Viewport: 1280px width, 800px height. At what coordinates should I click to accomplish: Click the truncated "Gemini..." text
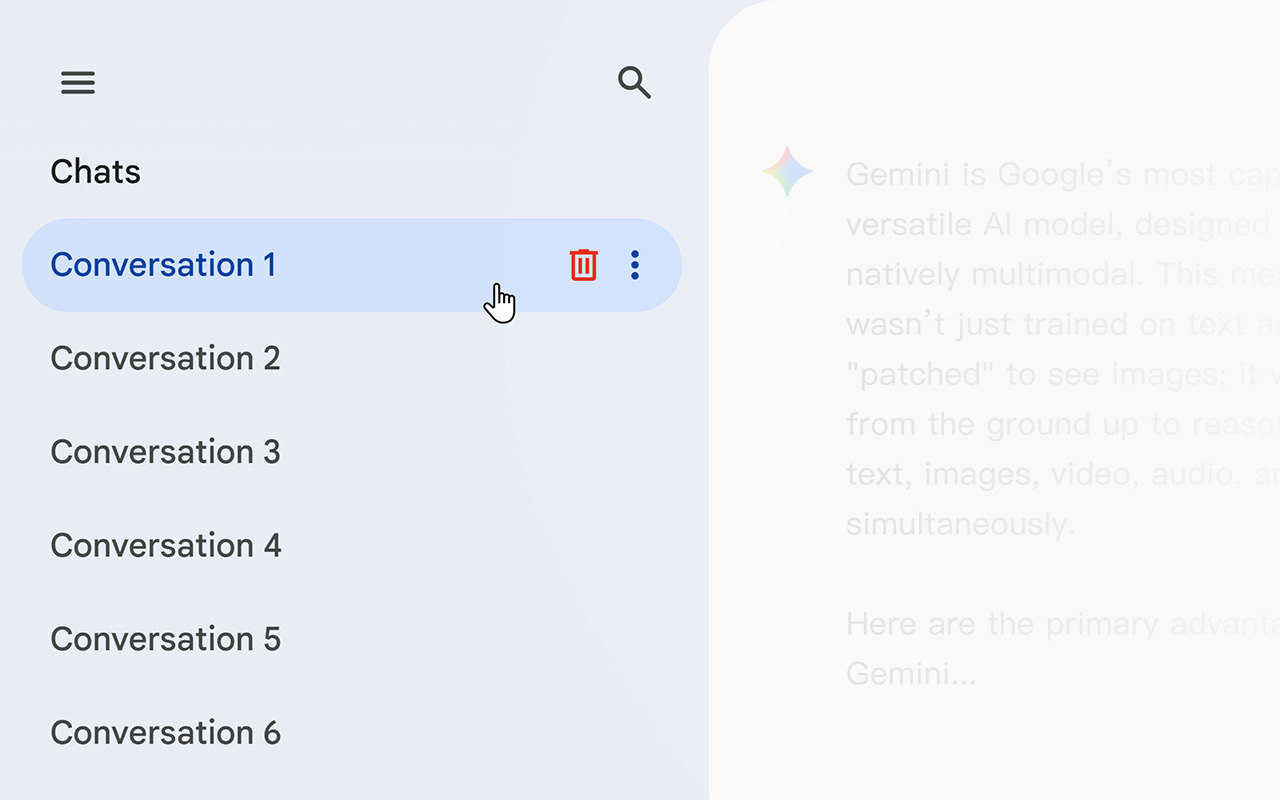[911, 674]
